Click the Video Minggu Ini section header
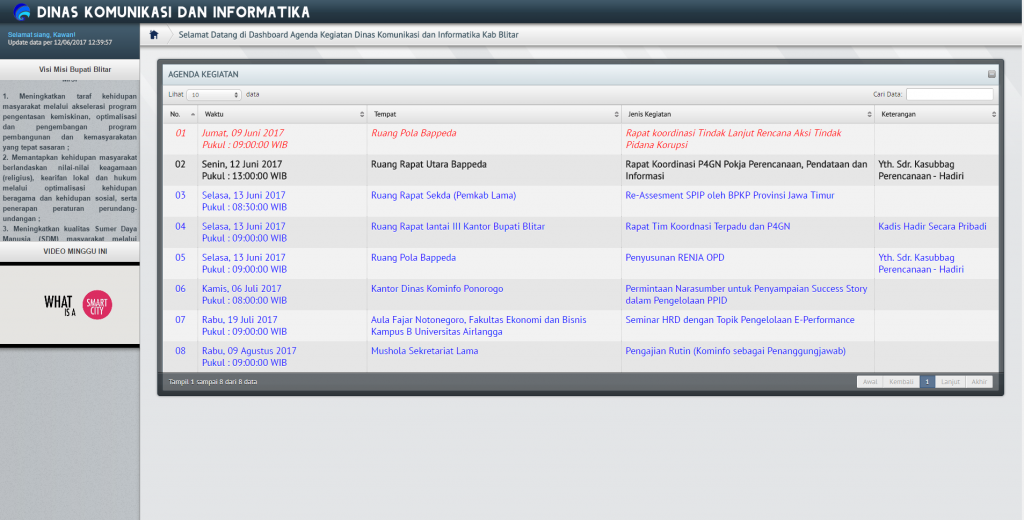This screenshot has height=520, width=1024. [69, 252]
